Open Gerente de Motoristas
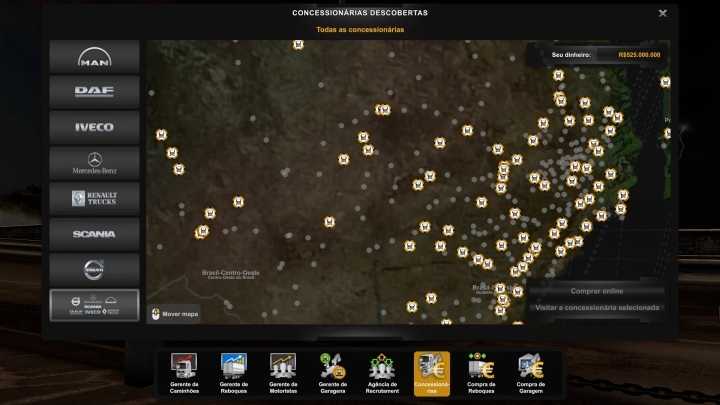The width and height of the screenshot is (720, 405). coord(283,373)
